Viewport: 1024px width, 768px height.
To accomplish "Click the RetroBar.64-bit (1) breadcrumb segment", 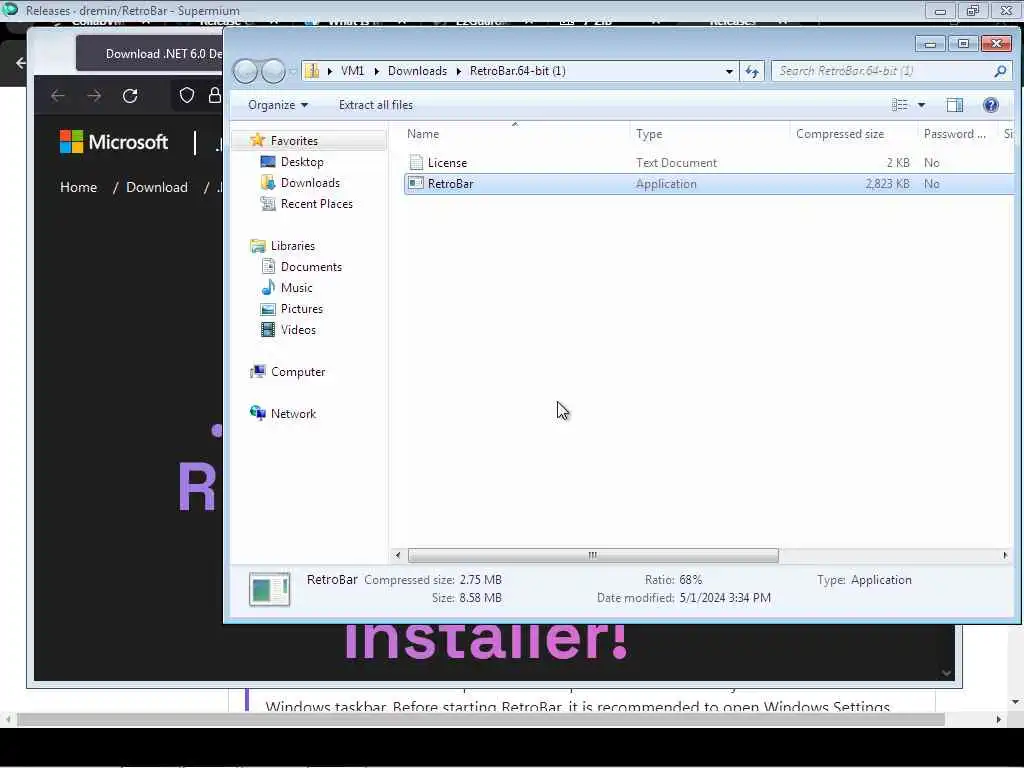I will tap(517, 71).
